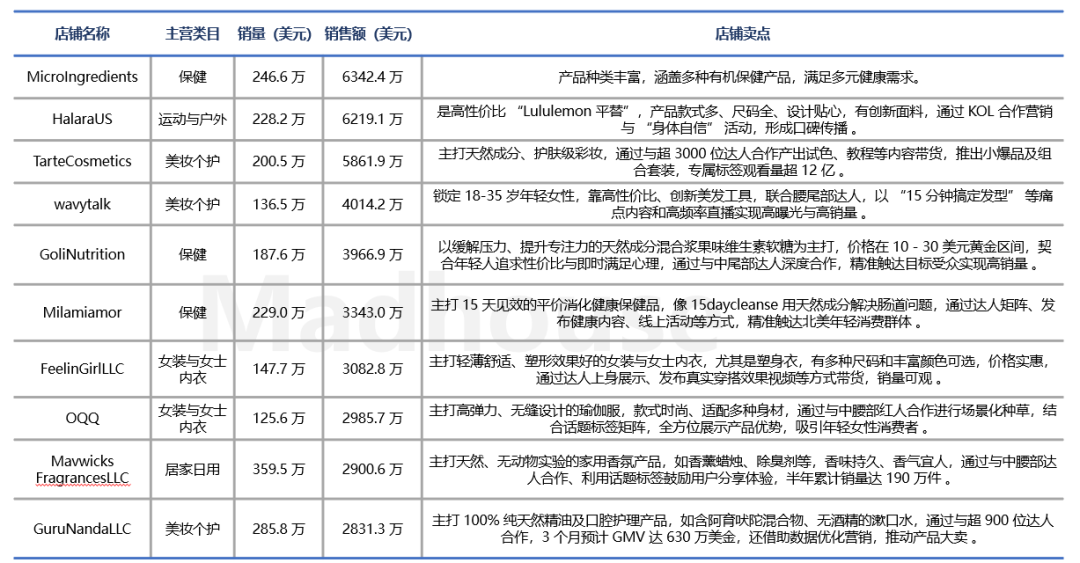Click the 店铺卖点 column header

tap(742, 34)
